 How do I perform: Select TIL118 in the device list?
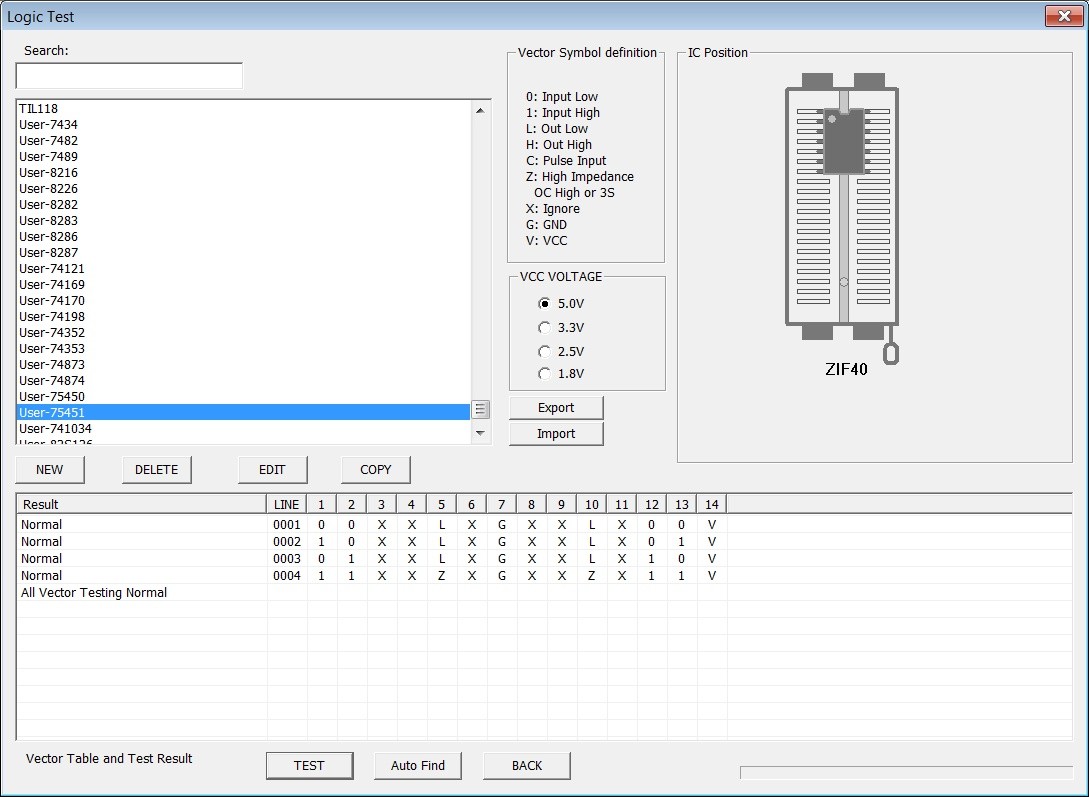pyautogui.click(x=243, y=108)
